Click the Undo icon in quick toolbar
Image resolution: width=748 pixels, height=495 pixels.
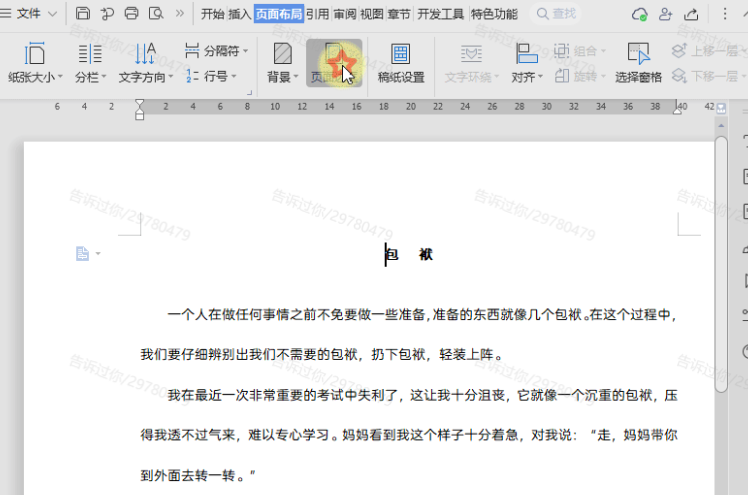(x=107, y=14)
